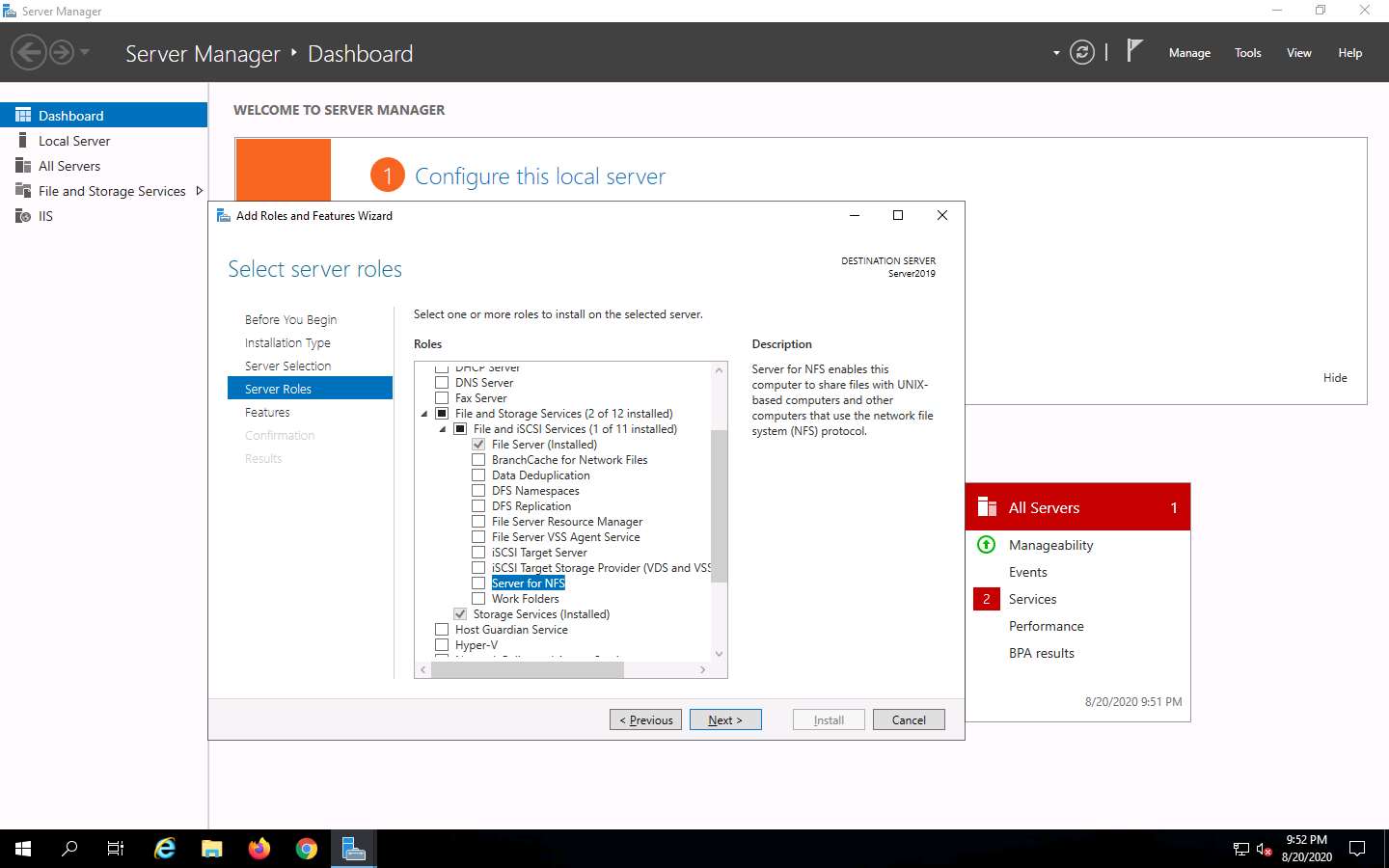
Task: Open the All Servers tile header
Action: click(x=1077, y=507)
